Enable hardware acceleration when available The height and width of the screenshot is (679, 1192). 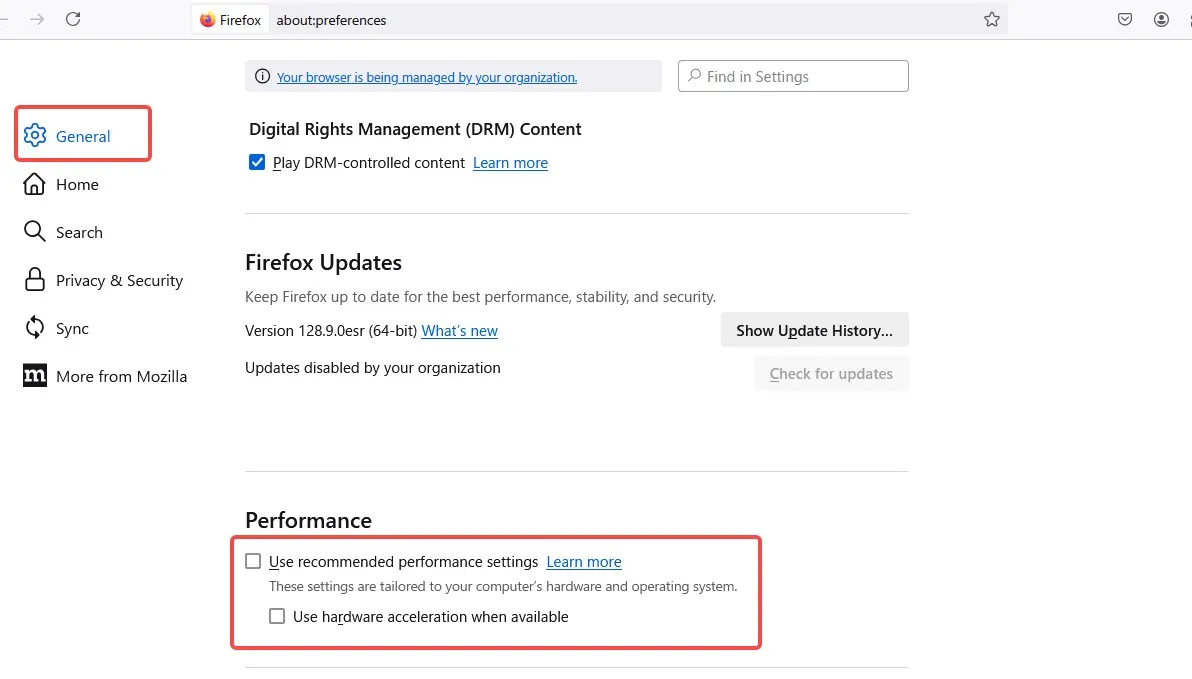[277, 616]
